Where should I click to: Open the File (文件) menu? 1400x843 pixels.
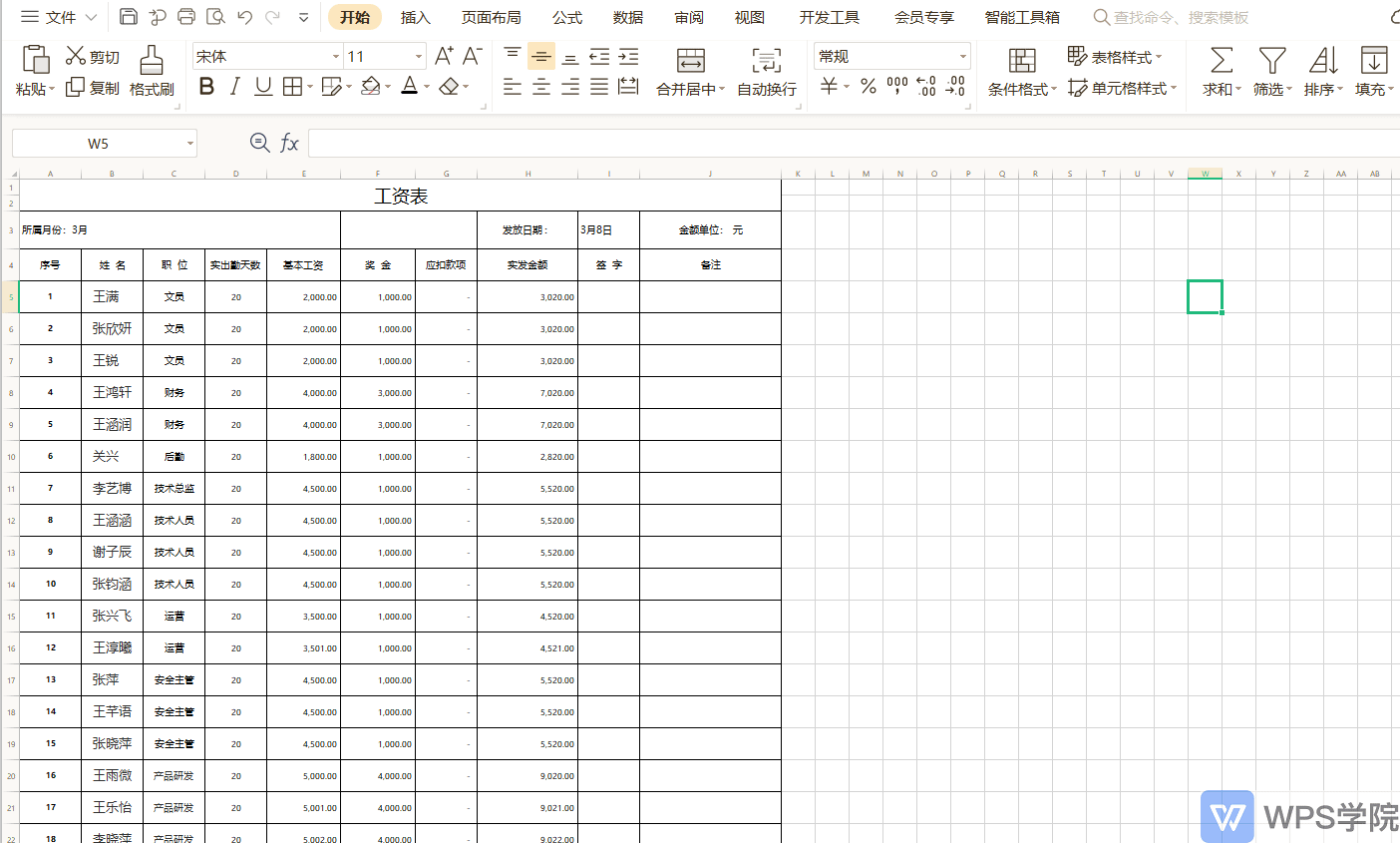point(59,17)
